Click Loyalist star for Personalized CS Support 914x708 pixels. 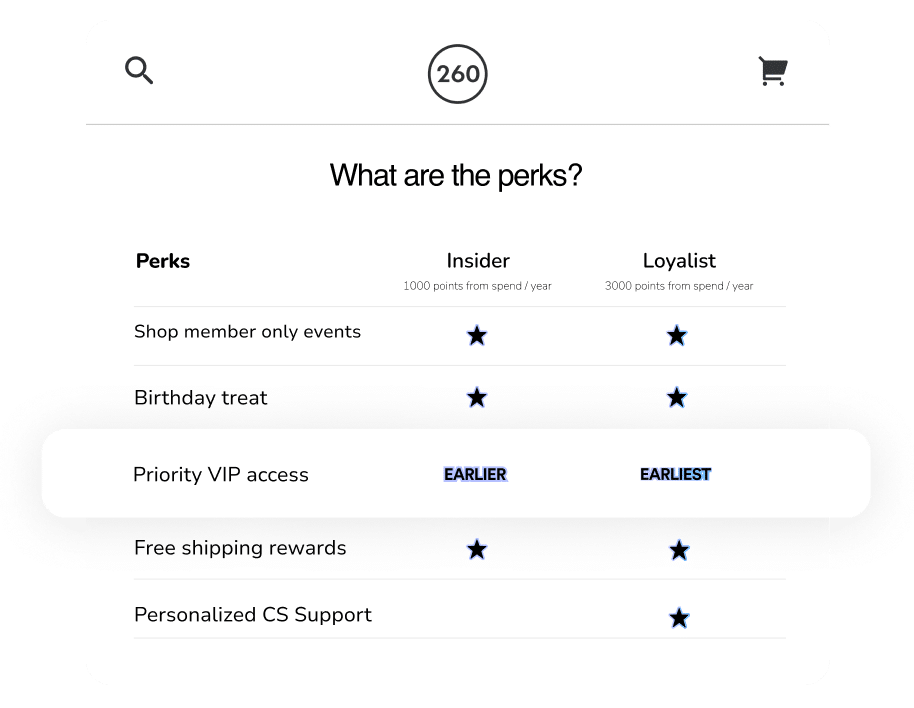pos(679,618)
